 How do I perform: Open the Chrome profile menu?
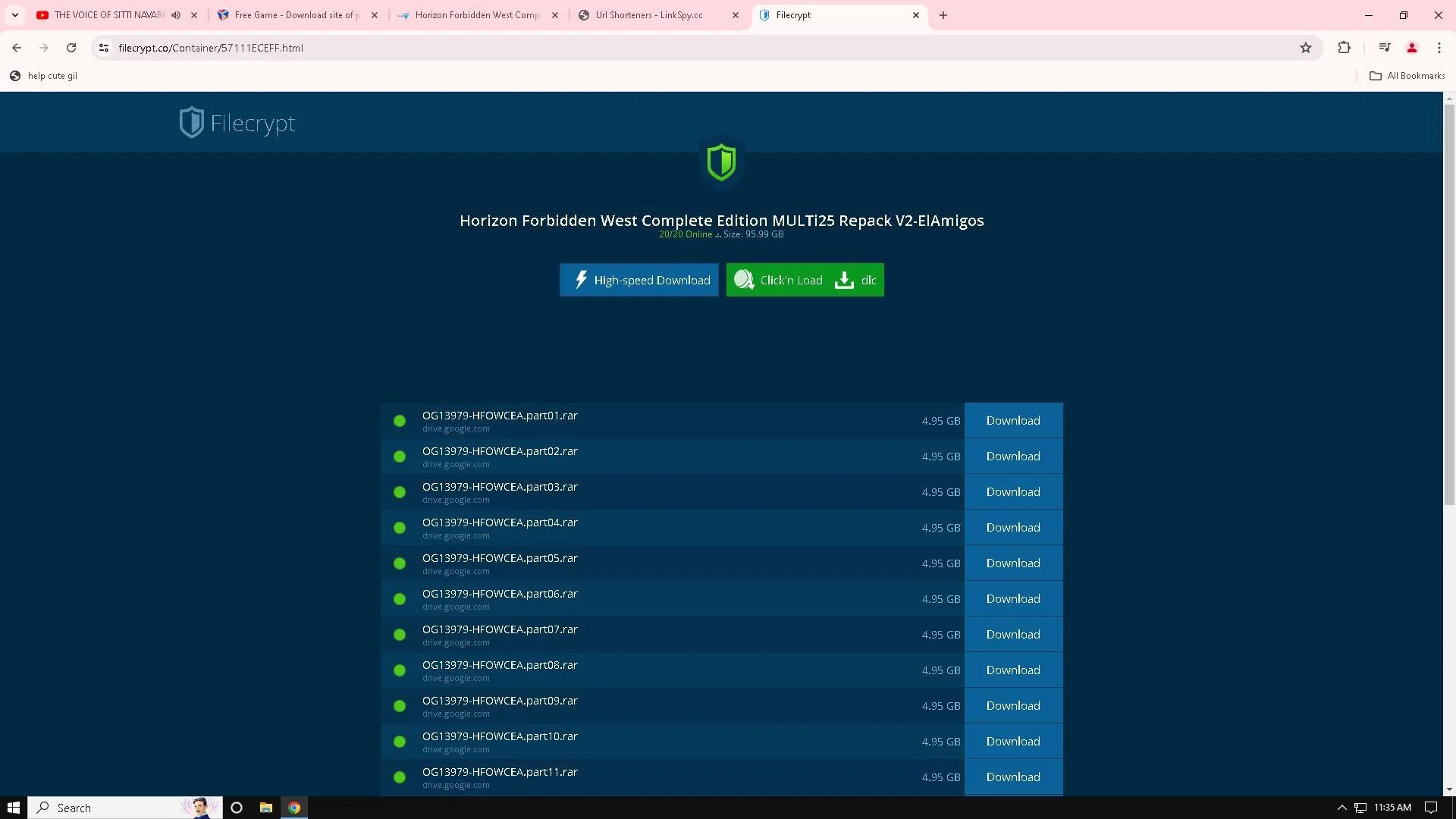1412,48
